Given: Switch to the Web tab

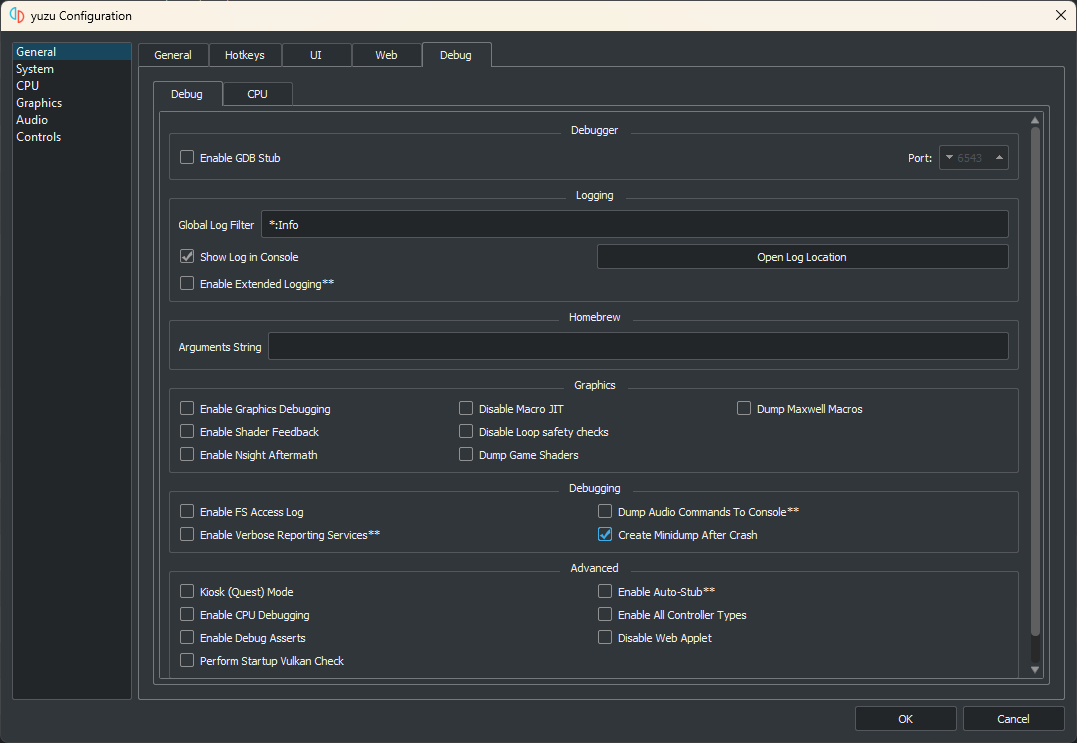Looking at the screenshot, I should (x=386, y=55).
